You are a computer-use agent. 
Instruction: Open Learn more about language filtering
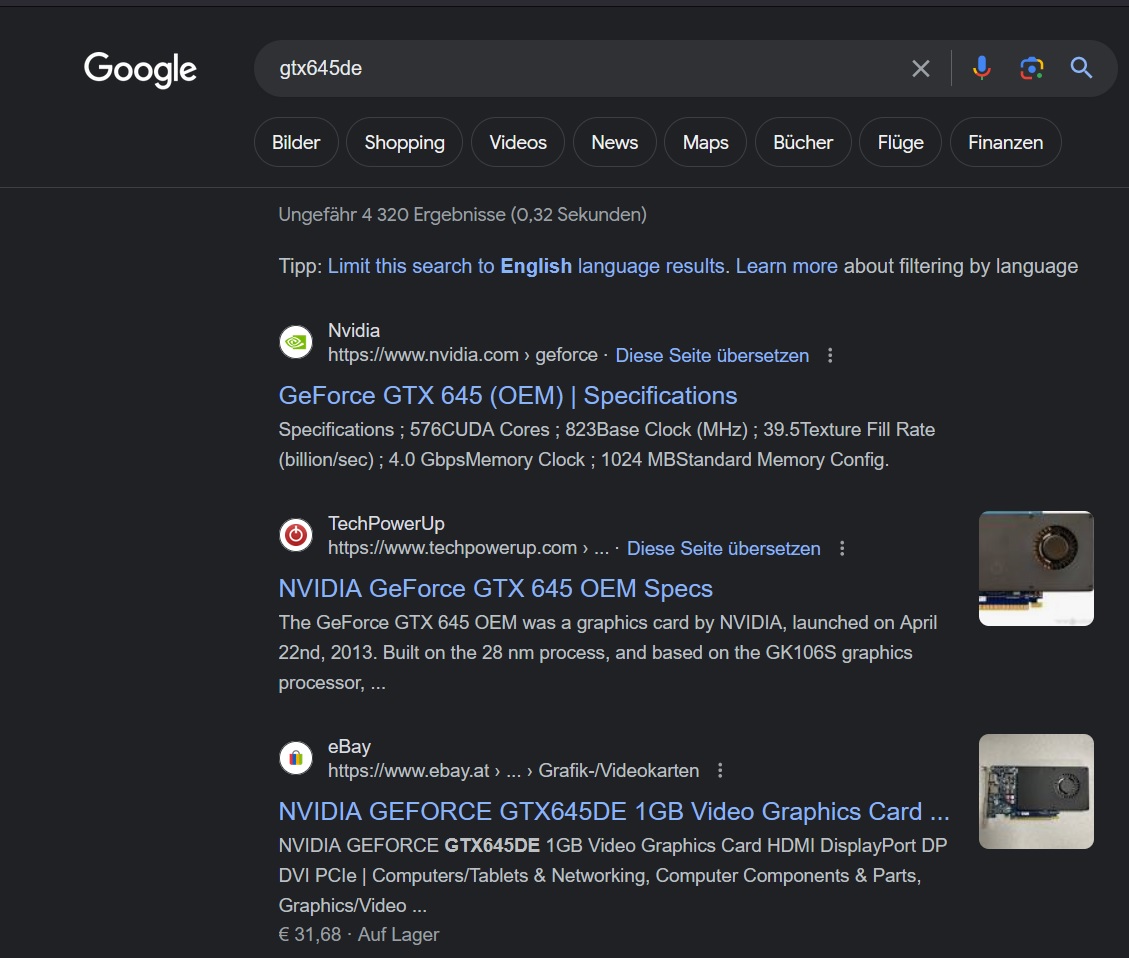(x=786, y=266)
